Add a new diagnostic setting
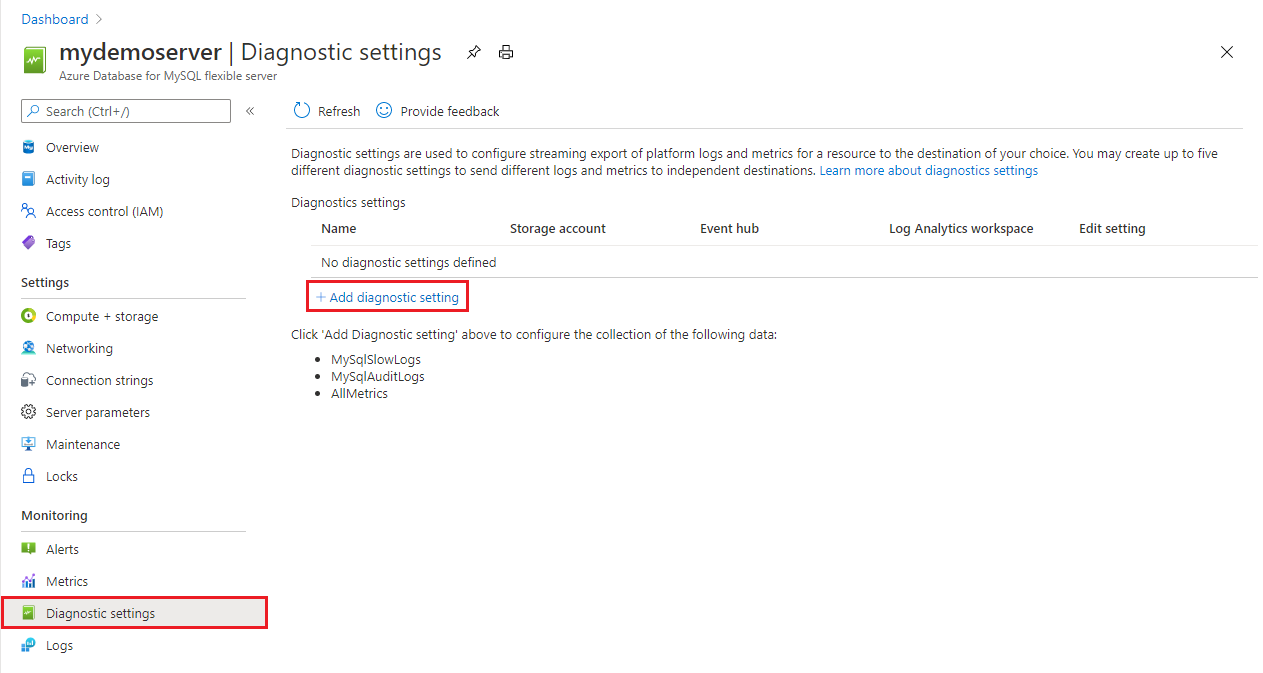This screenshot has width=1263, height=673. (388, 297)
